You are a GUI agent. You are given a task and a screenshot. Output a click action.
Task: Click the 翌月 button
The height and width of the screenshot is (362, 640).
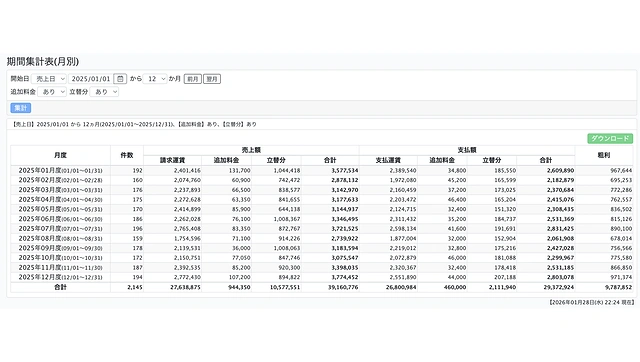pos(212,79)
